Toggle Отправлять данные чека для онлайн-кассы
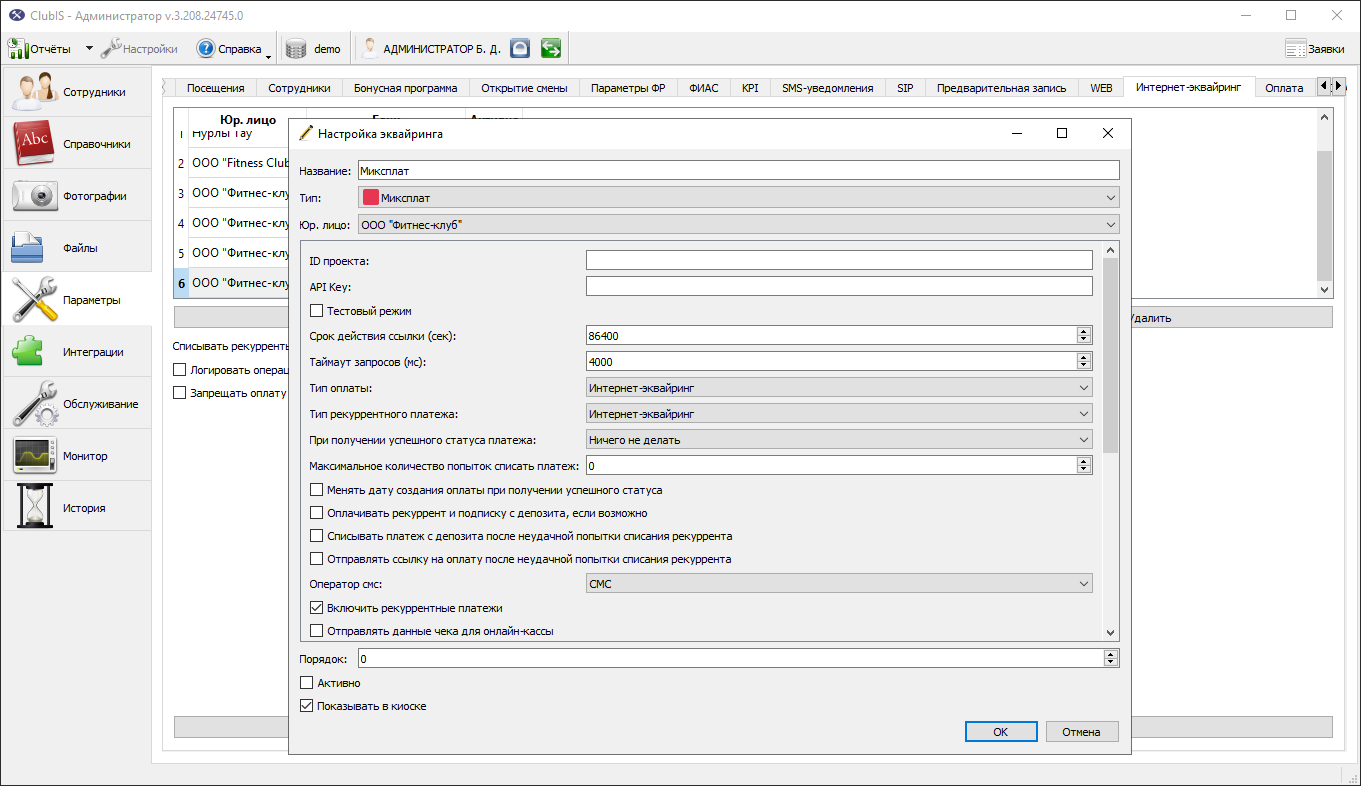The height and width of the screenshot is (786, 1361). (x=317, y=631)
